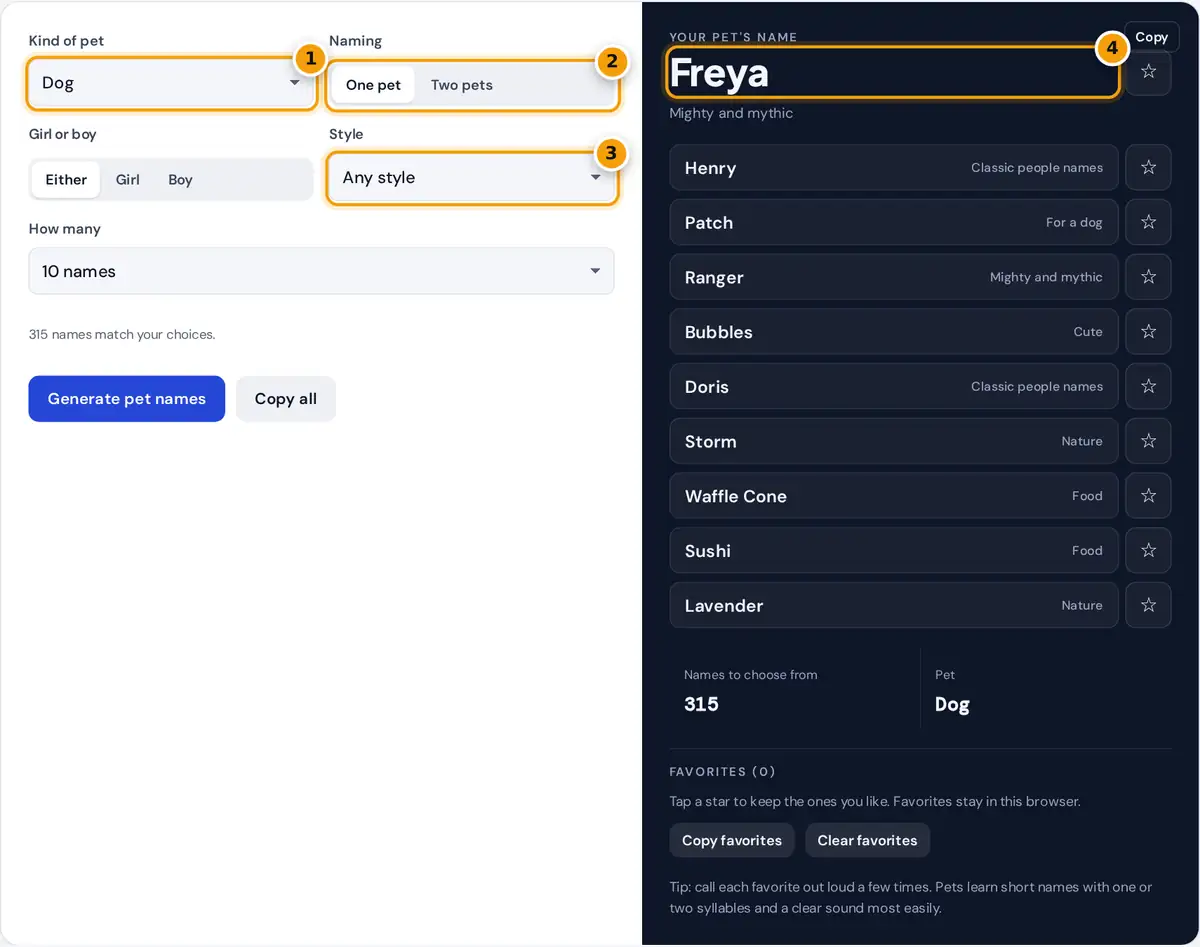Add Lavender to favorites via star
This screenshot has width=1200, height=947.
[x=1148, y=605]
